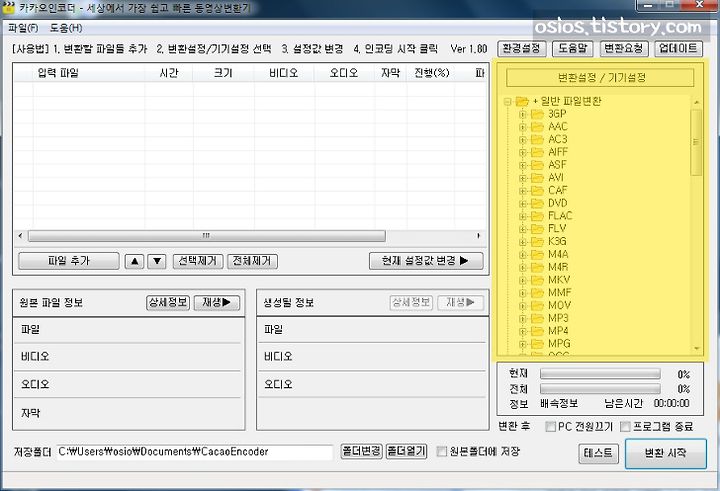Click the 크기 column header
The image size is (720, 491).
tap(223, 73)
